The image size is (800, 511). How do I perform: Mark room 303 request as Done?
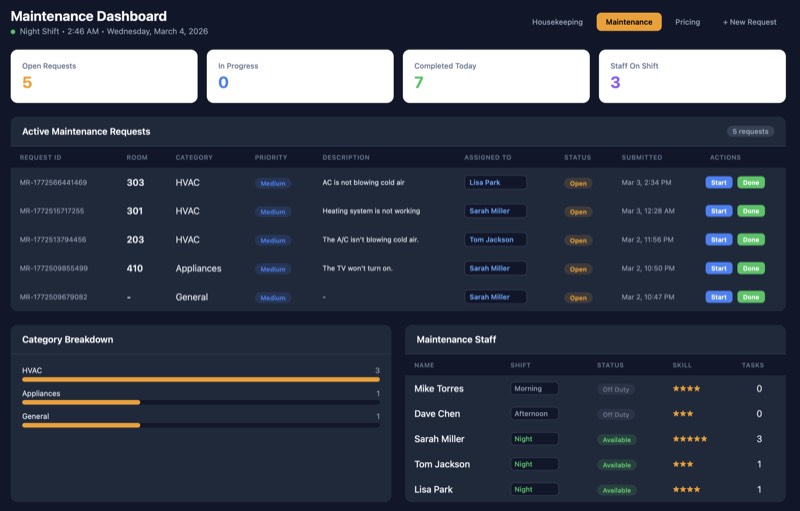[x=751, y=183]
